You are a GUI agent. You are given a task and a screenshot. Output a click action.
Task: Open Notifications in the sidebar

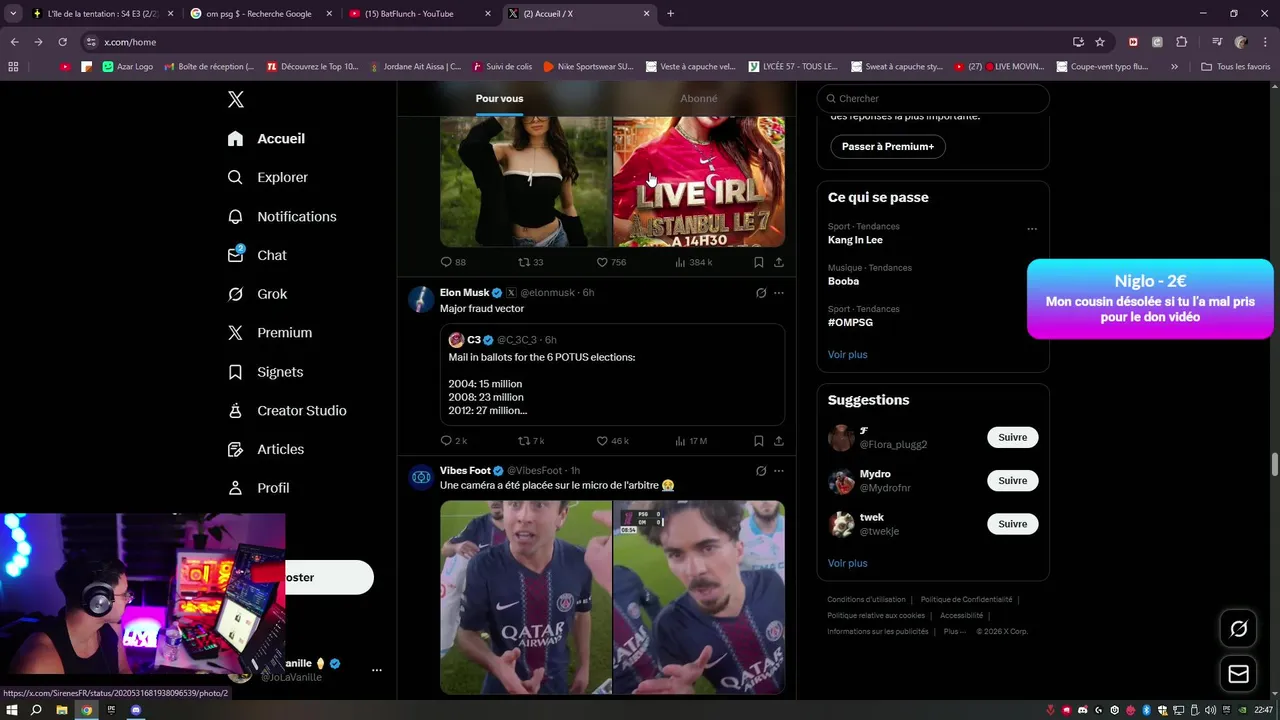(281, 216)
